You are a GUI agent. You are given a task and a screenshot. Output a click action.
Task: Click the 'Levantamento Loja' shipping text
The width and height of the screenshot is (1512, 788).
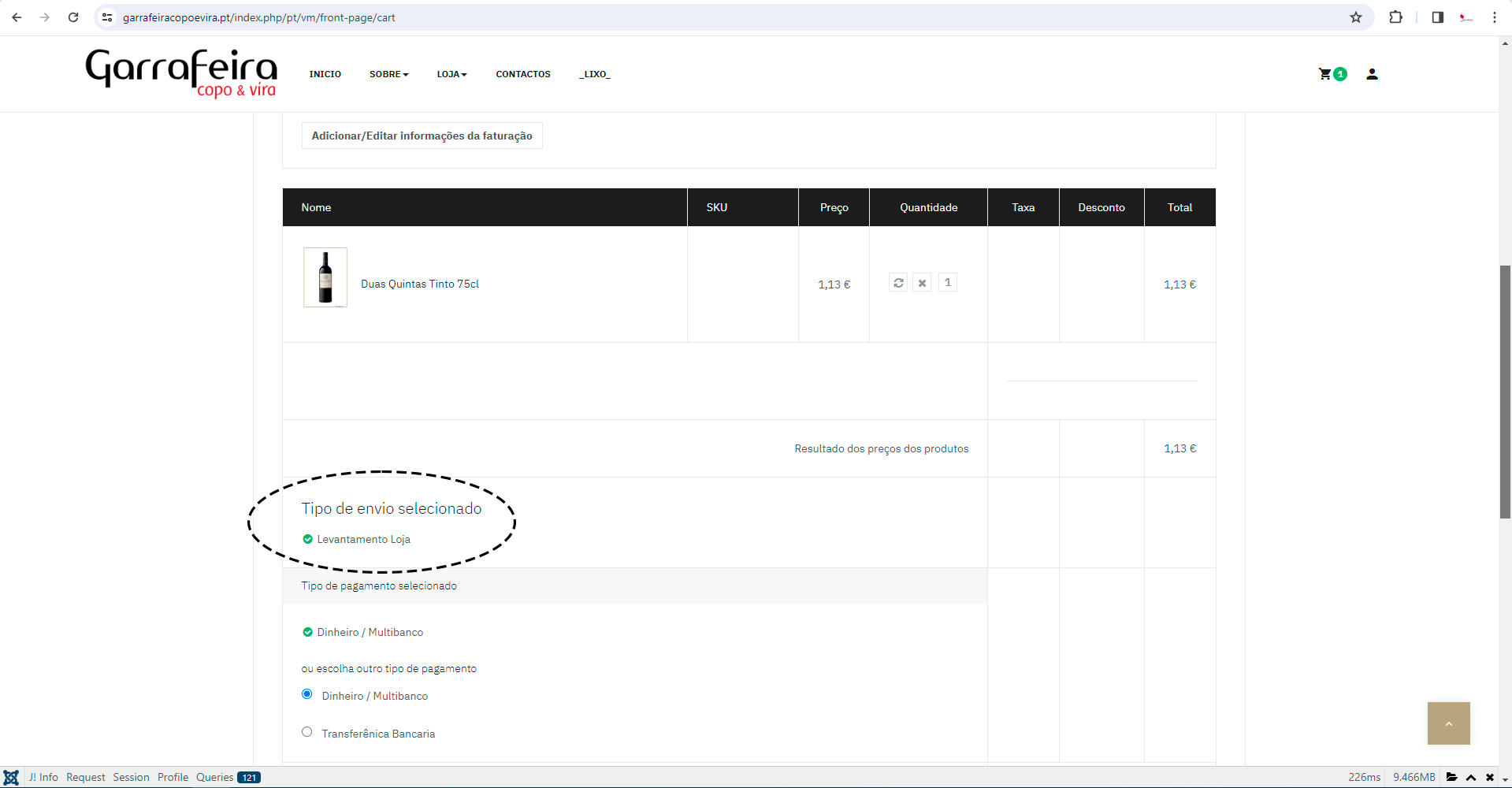[364, 539]
